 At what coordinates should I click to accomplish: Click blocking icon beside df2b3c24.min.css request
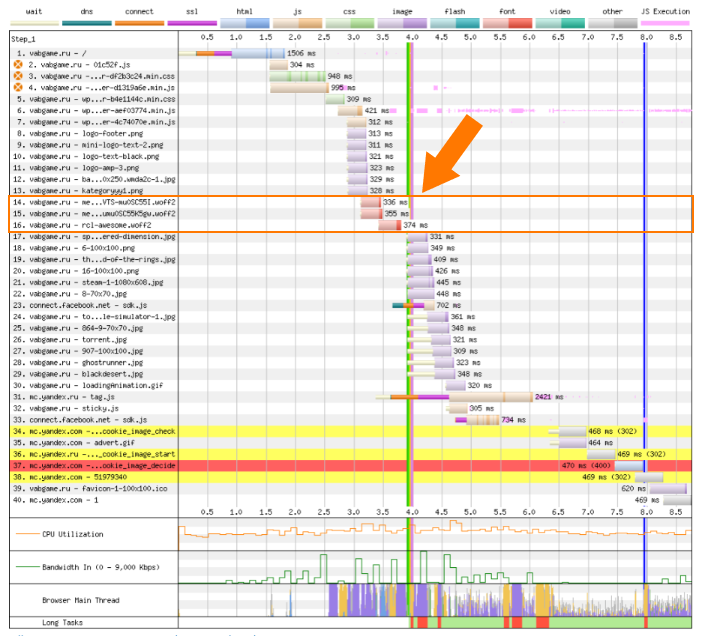(19, 76)
